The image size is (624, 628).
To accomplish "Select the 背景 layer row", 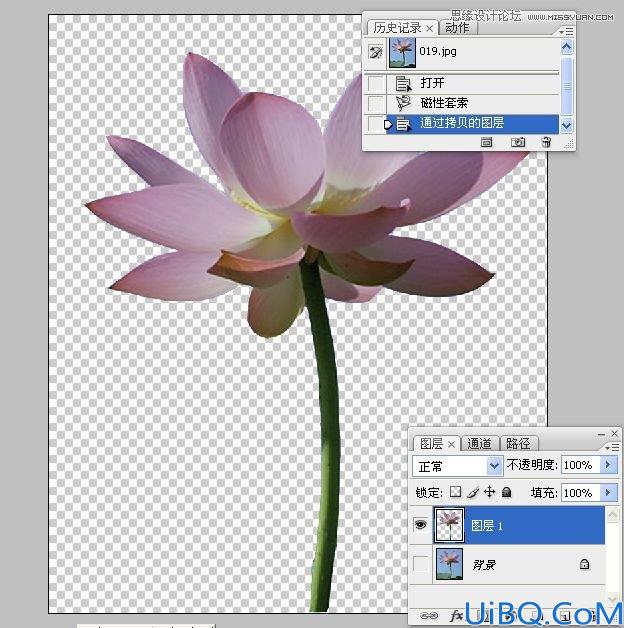I will (x=519, y=564).
